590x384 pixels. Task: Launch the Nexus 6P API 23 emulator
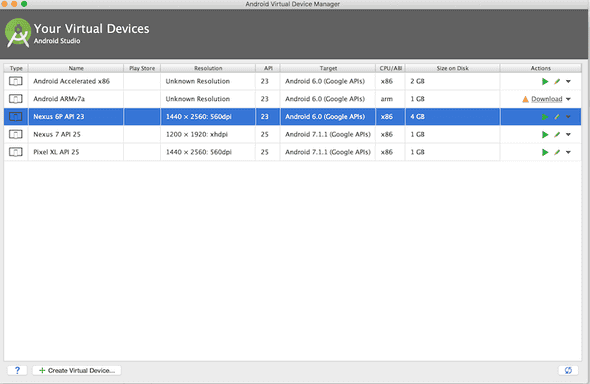(x=544, y=117)
